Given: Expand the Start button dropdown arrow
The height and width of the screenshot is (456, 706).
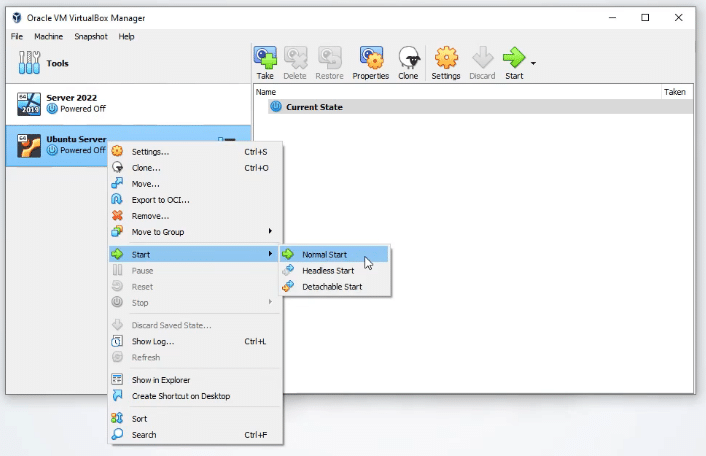Looking at the screenshot, I should [534, 63].
